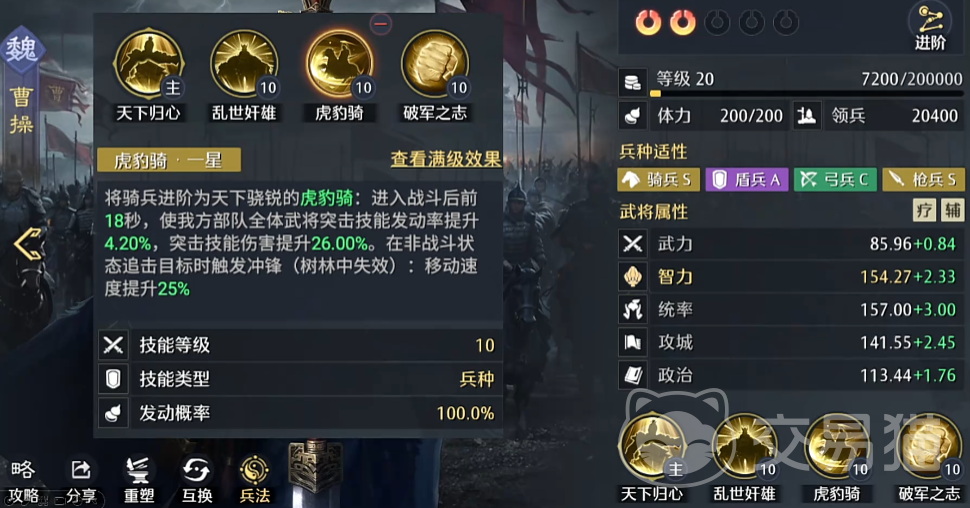Toggle the 疗 attribute tag
This screenshot has width=970, height=508.
tap(924, 210)
